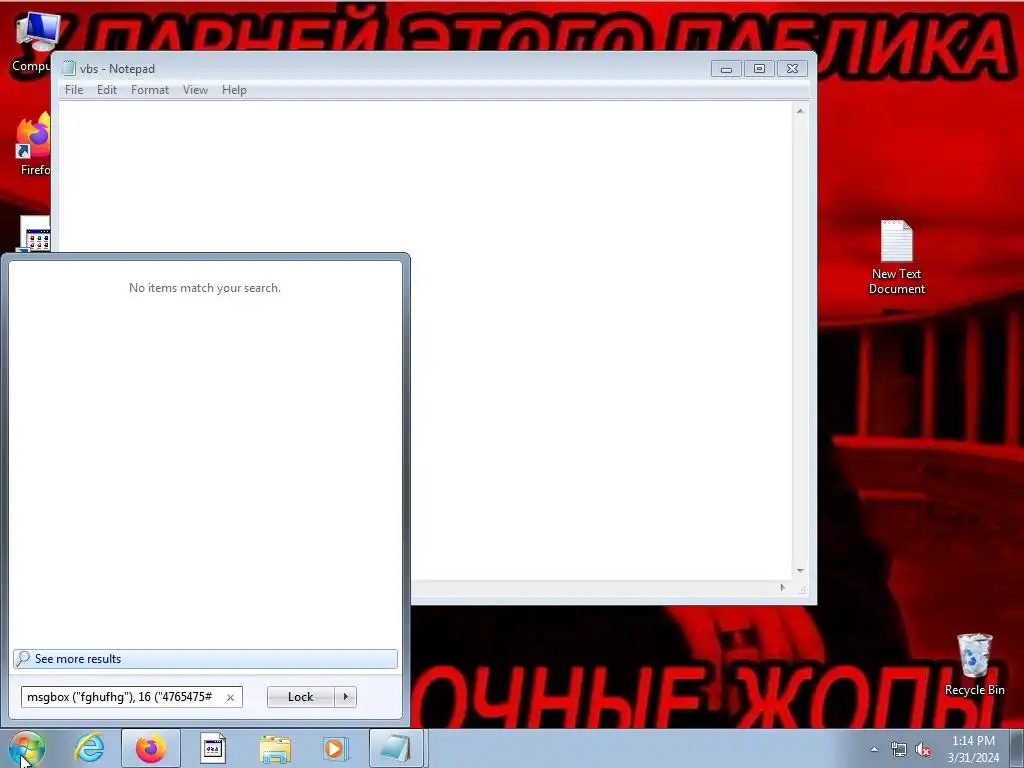Click the muted volume tray icon

[x=923, y=749]
